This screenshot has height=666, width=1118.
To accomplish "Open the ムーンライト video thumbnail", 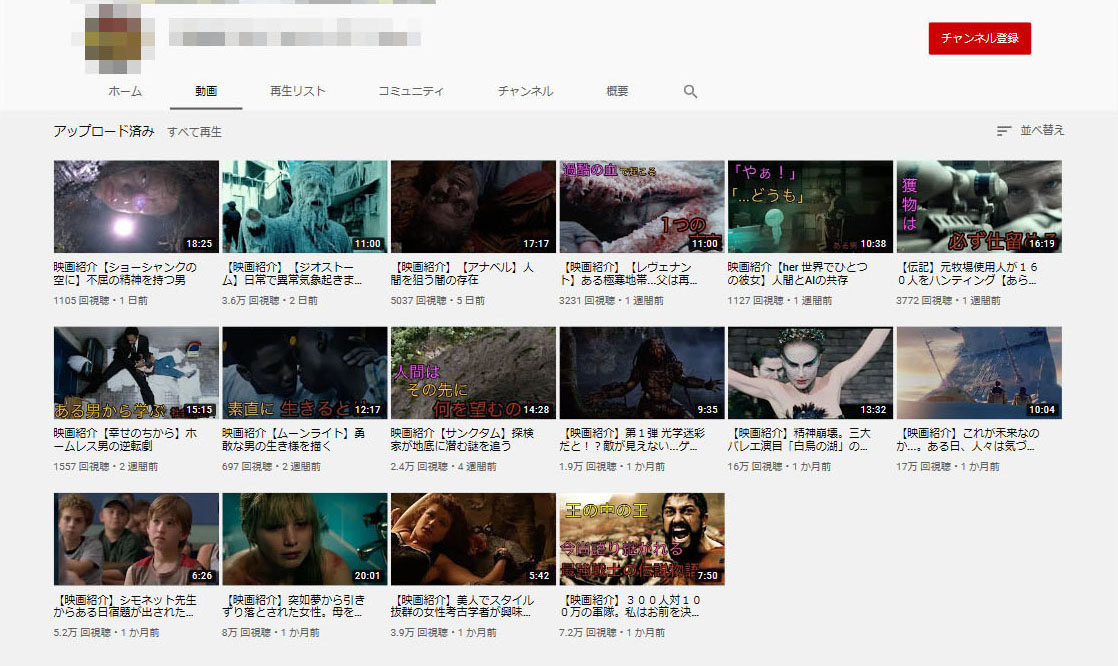I will (304, 372).
